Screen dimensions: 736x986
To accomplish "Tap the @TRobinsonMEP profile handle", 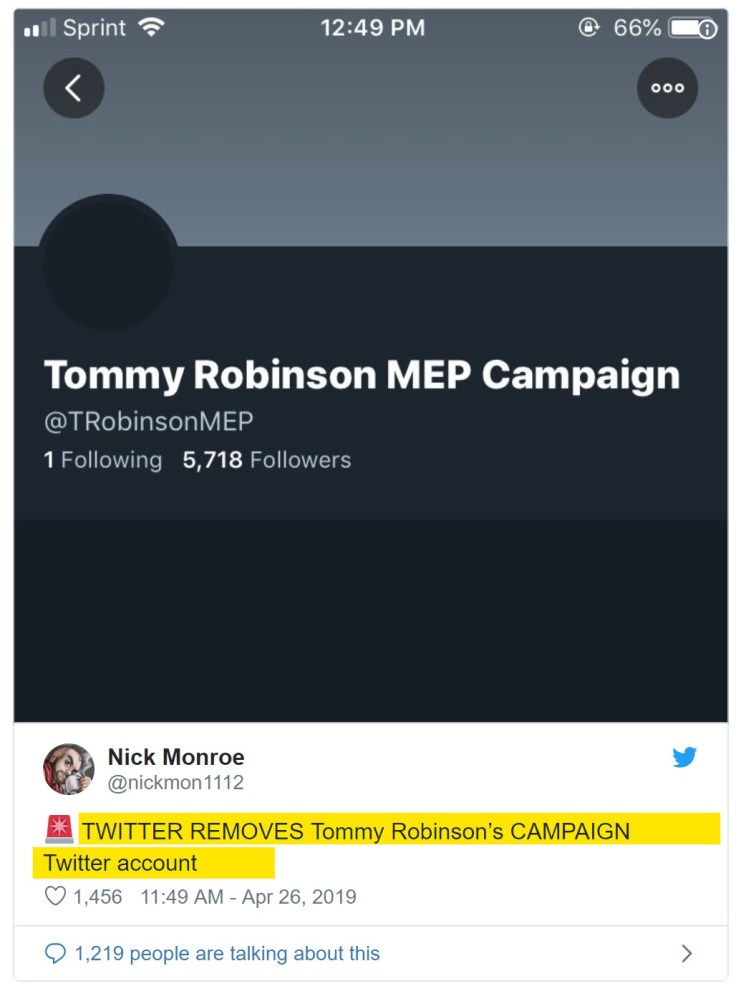I will coord(149,421).
